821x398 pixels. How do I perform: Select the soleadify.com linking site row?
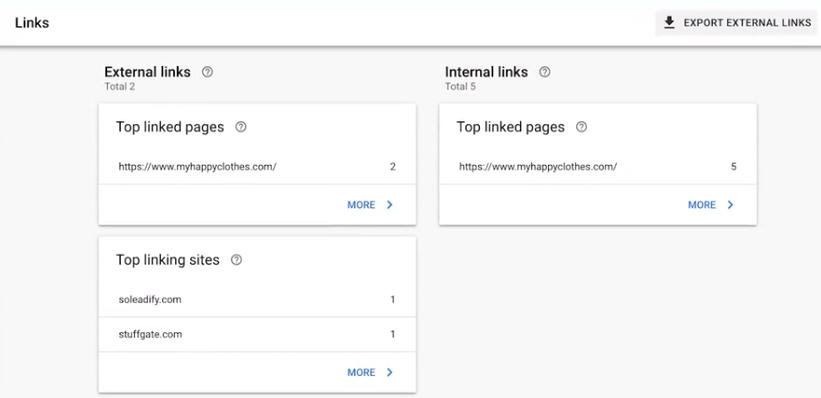(x=257, y=300)
